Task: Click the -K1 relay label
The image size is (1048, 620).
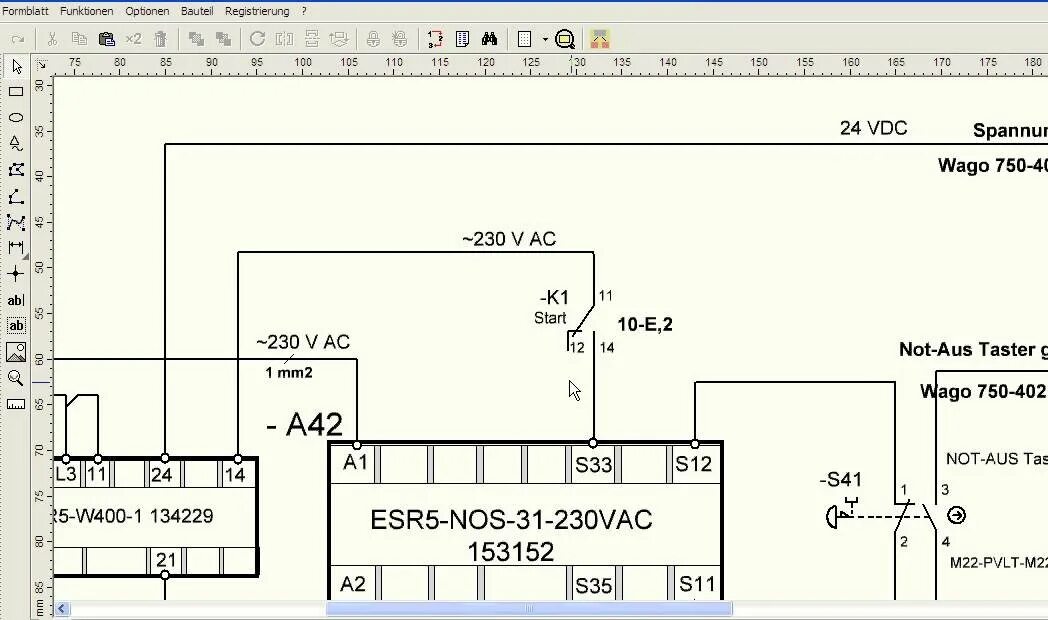Action: coord(554,297)
